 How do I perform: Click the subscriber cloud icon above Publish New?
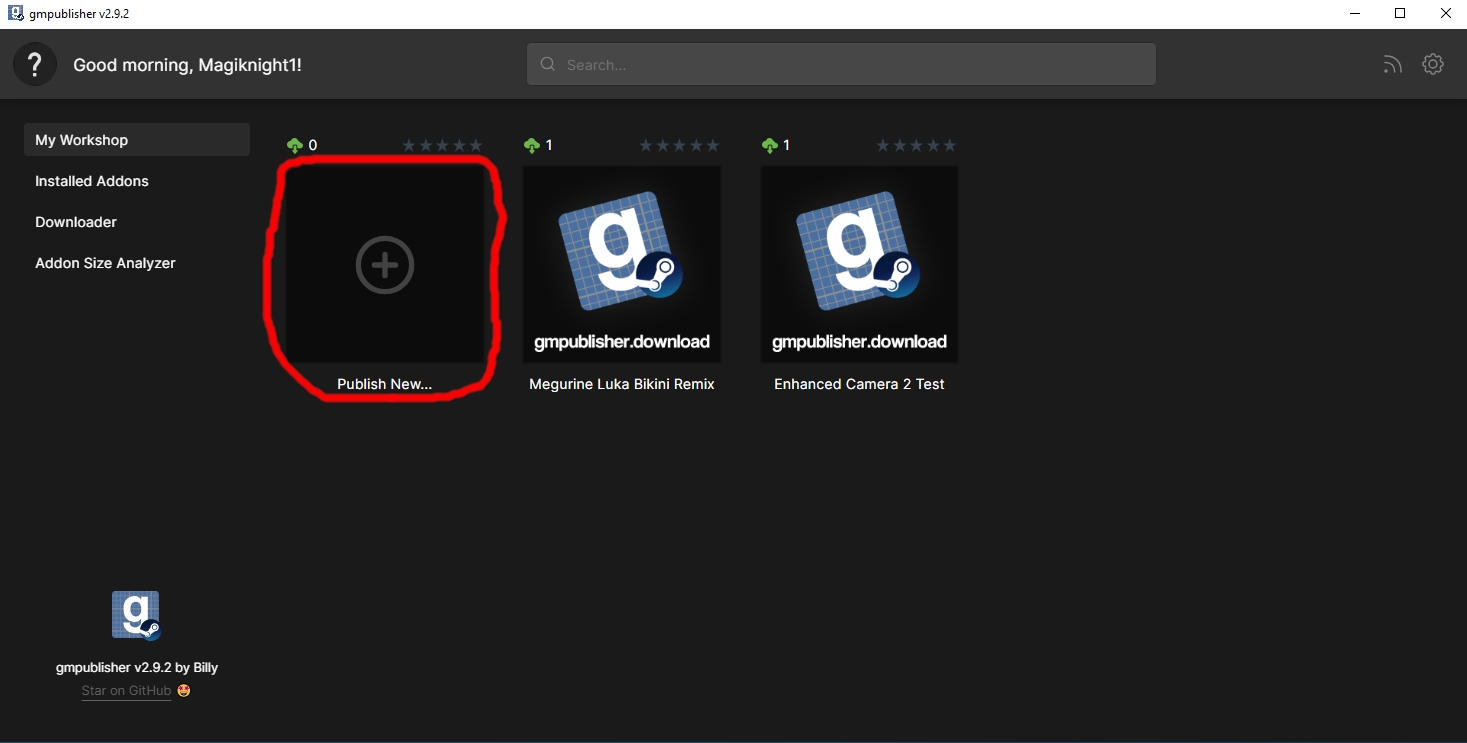(294, 146)
